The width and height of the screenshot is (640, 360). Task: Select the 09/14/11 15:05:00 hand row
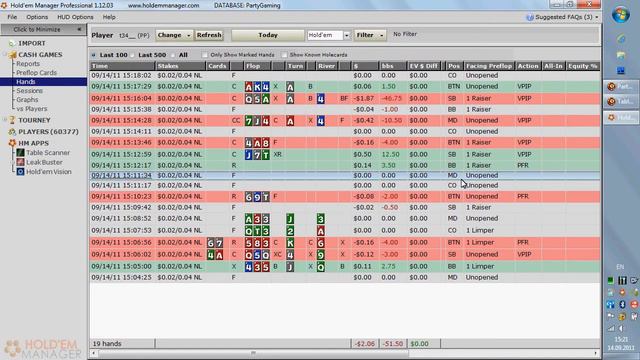tap(345, 266)
